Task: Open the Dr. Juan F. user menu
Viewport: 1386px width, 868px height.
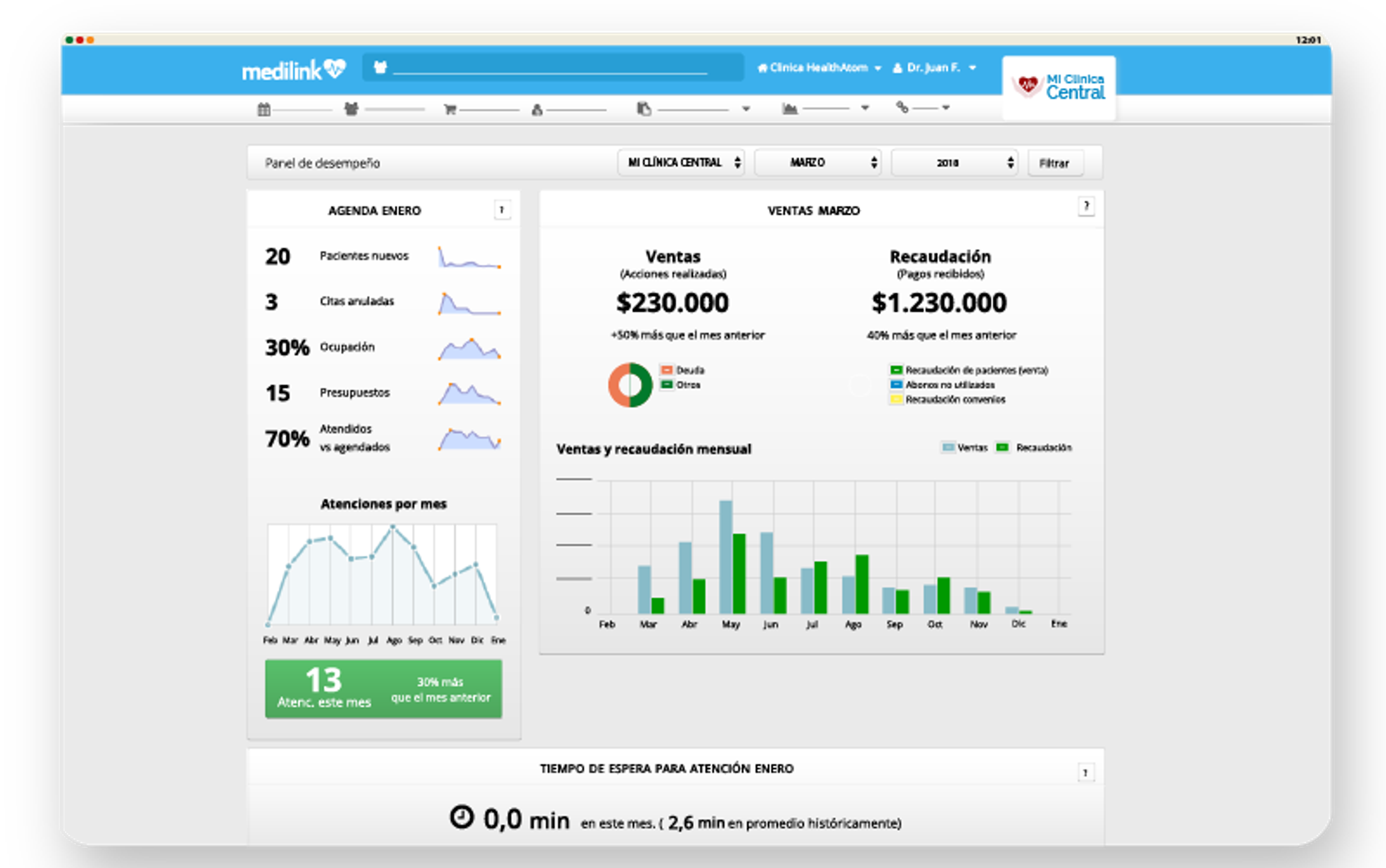Action: [x=934, y=68]
